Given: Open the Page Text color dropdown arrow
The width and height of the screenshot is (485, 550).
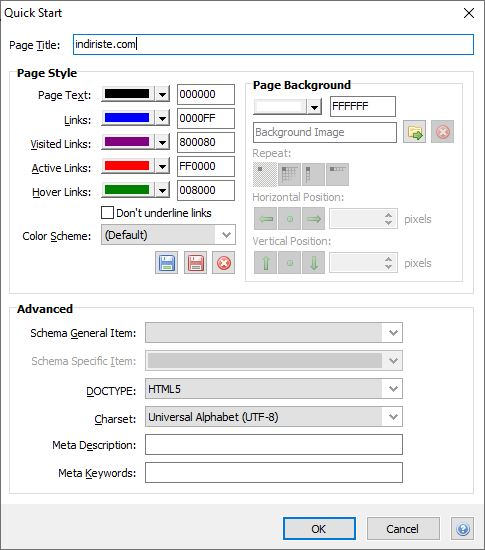Looking at the screenshot, I should (162, 94).
